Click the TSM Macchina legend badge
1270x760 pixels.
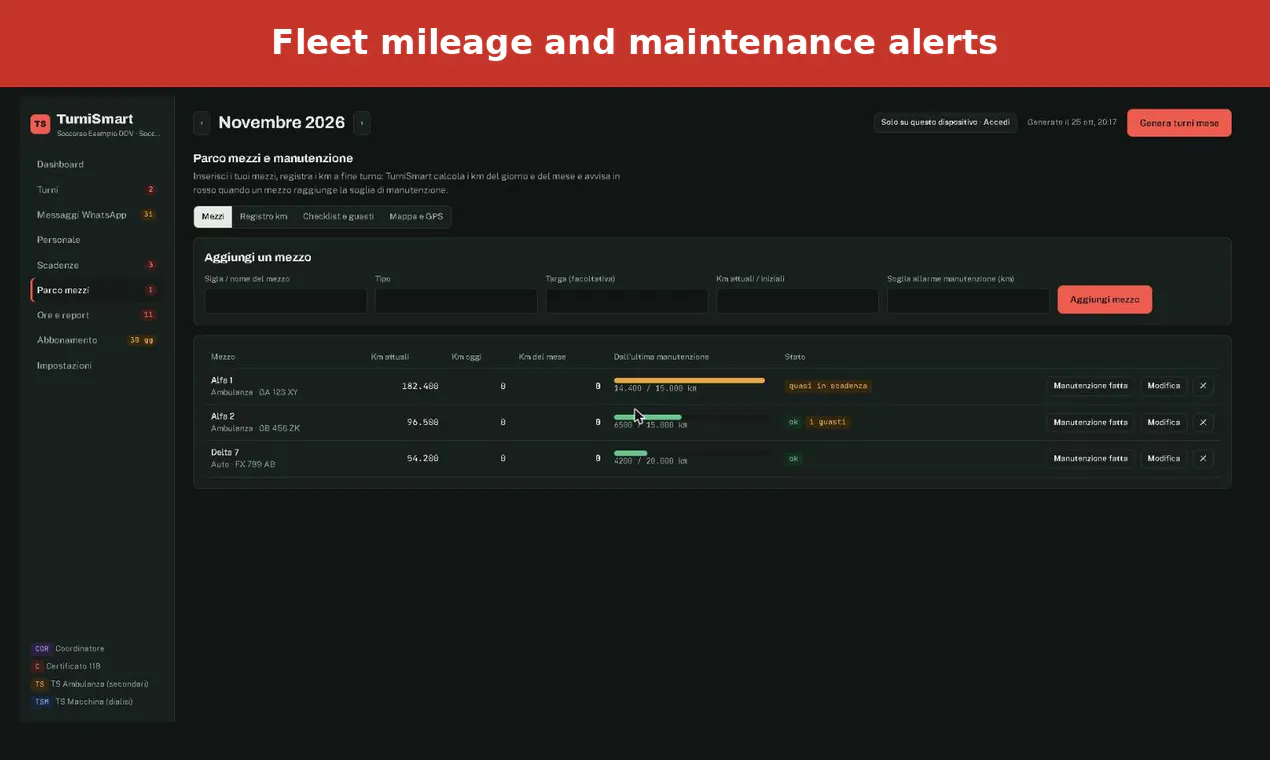pyautogui.click(x=41, y=702)
